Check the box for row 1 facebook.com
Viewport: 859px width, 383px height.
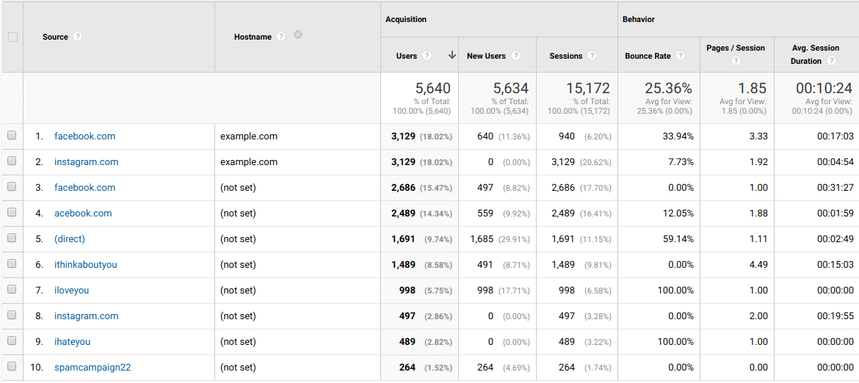pyautogui.click(x=12, y=136)
